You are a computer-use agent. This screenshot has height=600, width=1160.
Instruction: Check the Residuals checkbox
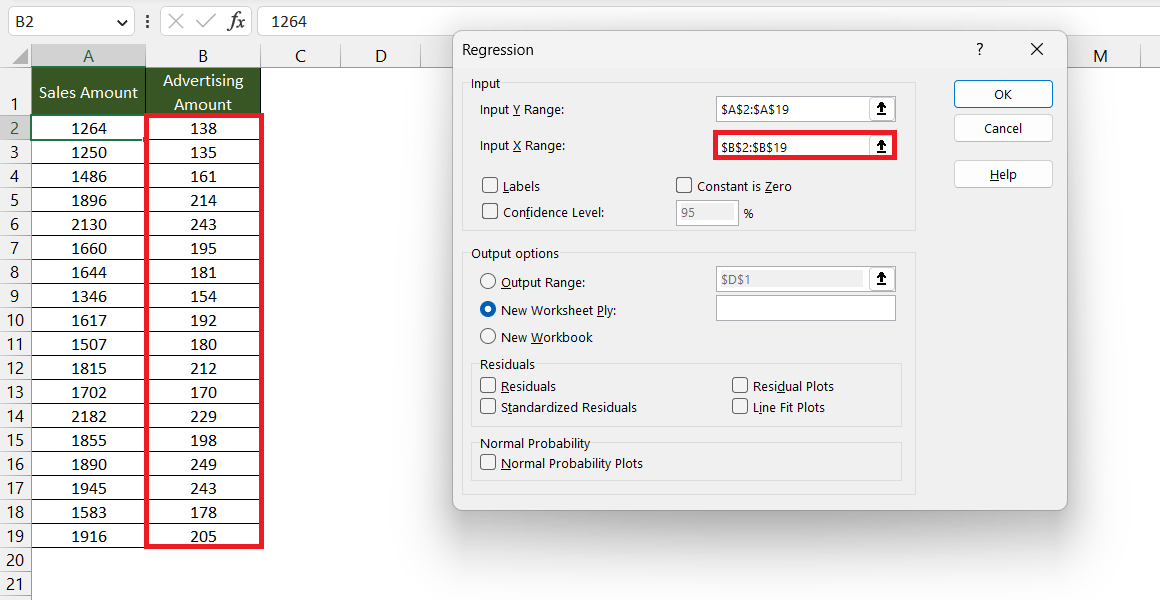coord(488,385)
